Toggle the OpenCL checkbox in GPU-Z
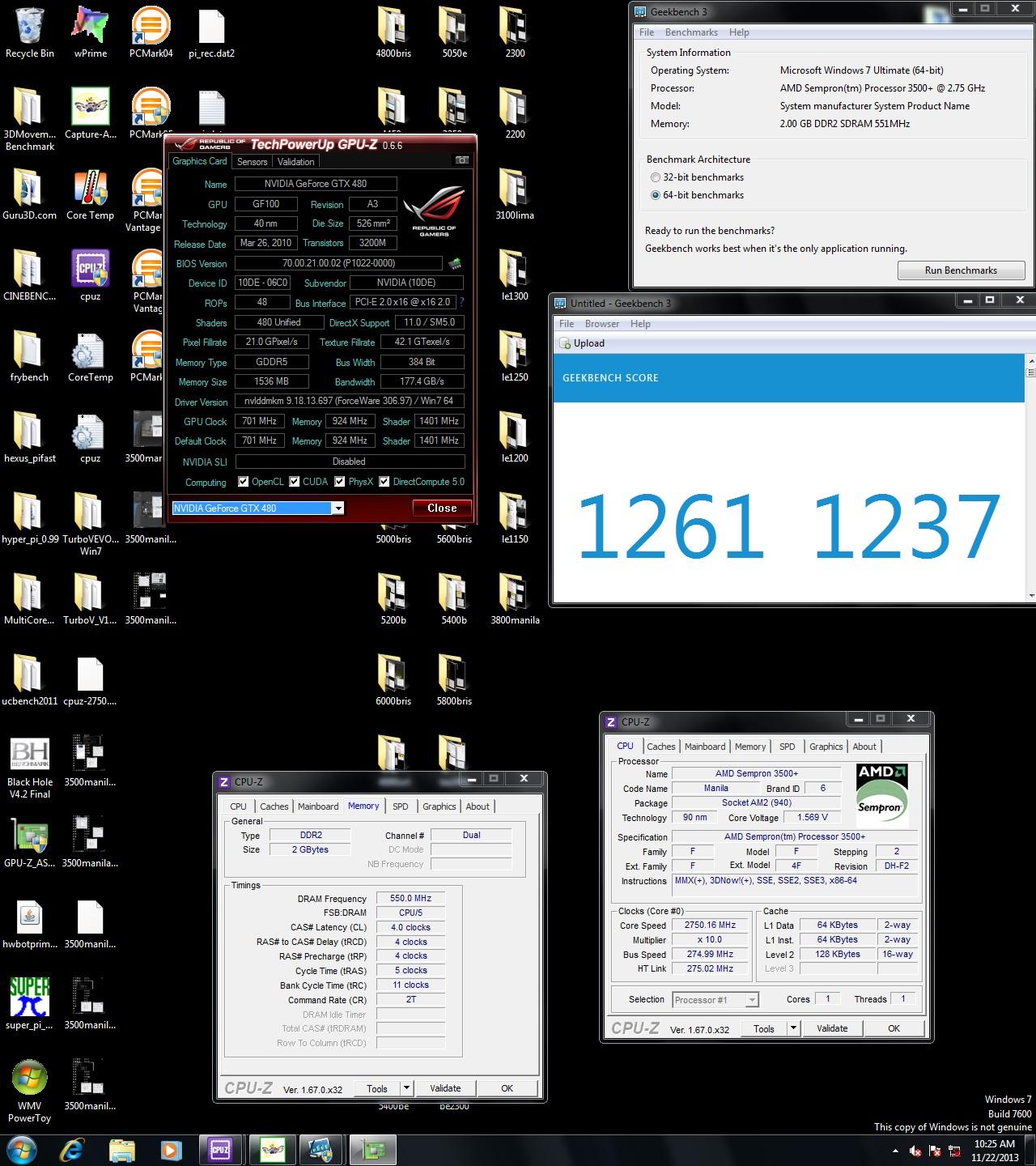Screen dimensions: 1036x1166 pos(243,482)
